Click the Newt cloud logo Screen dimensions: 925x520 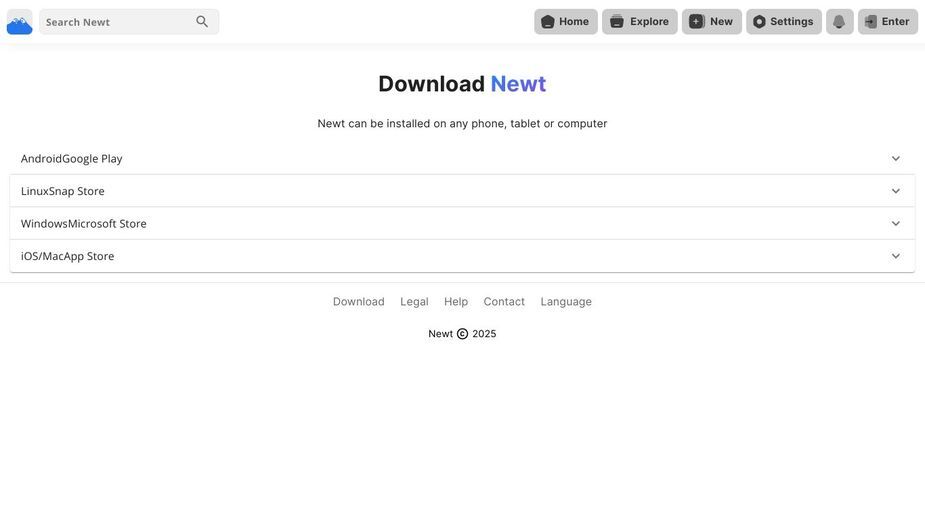click(x=19, y=22)
